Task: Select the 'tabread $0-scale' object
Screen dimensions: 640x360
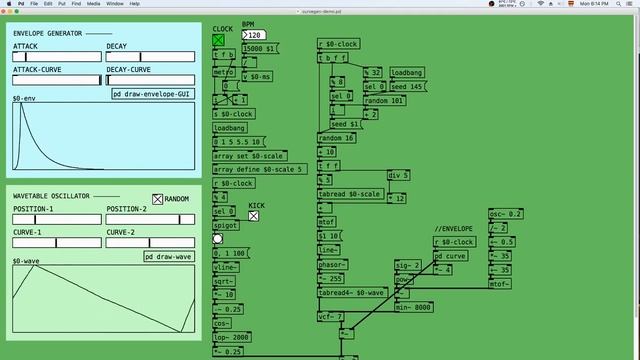Action: tap(351, 194)
